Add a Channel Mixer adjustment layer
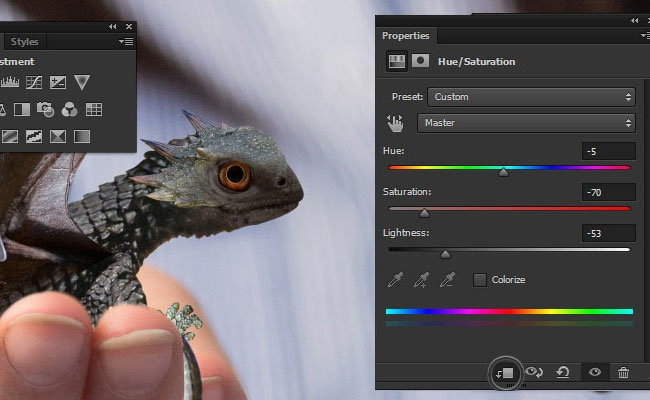 pyautogui.click(x=69, y=109)
